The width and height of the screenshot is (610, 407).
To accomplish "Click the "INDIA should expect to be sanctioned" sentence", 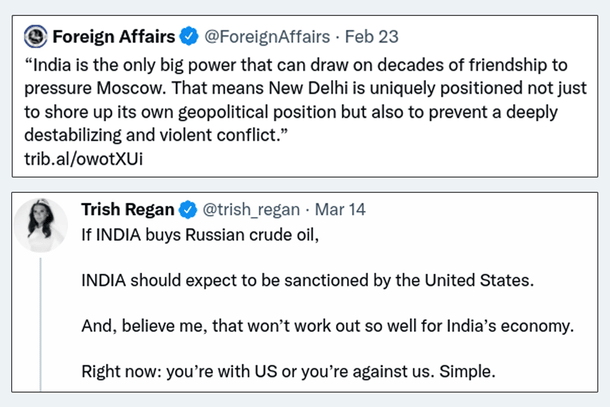I will [x=307, y=279].
